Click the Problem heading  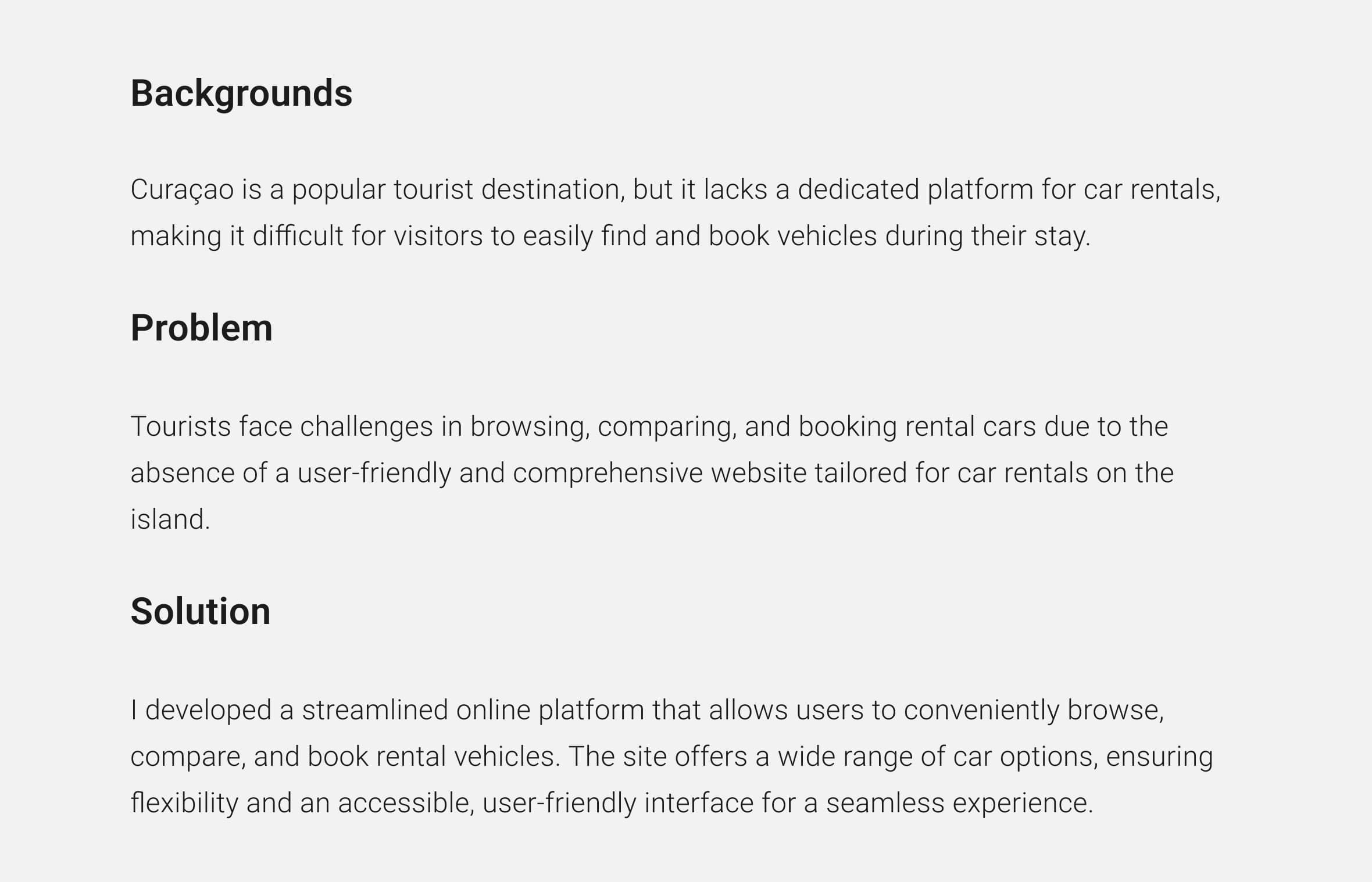coord(201,329)
